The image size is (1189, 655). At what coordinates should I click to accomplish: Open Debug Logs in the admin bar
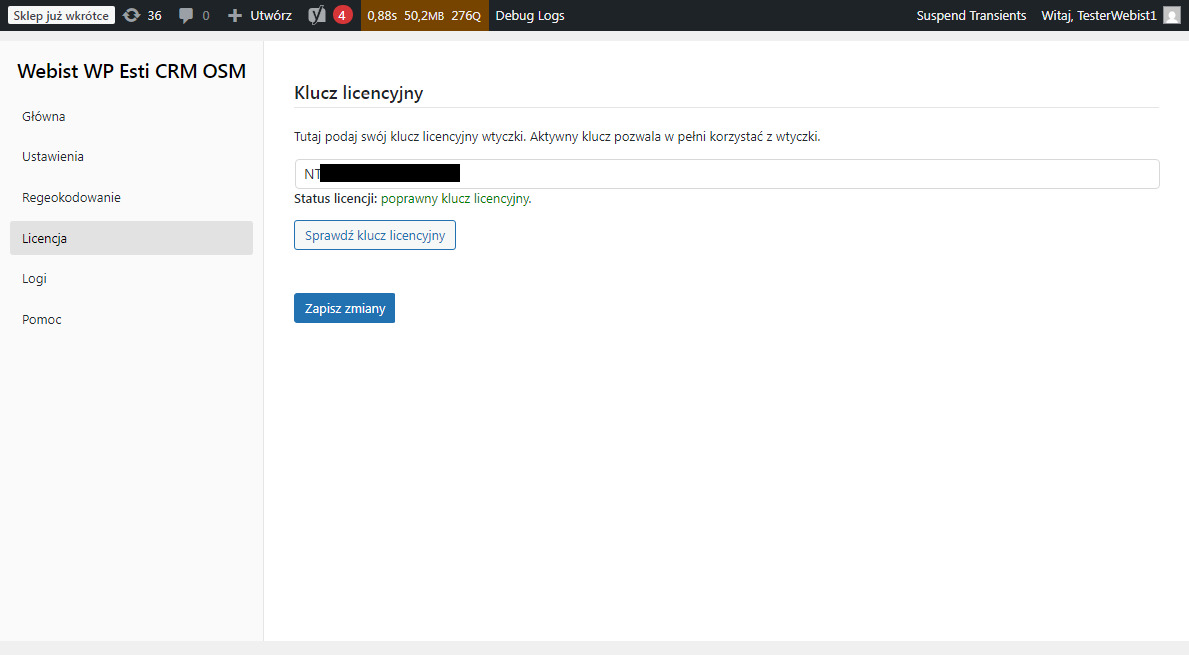pos(529,16)
